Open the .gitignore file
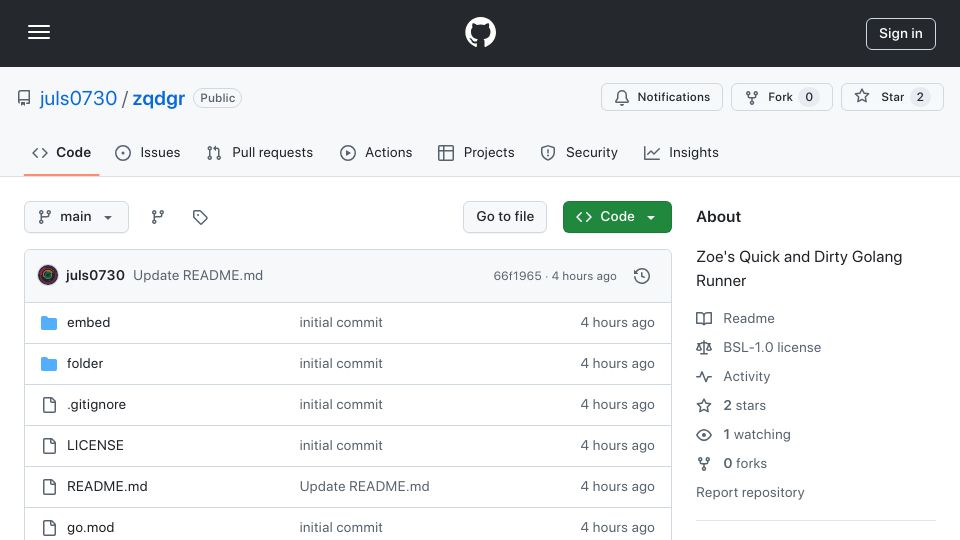The height and width of the screenshot is (540, 960). [97, 405]
